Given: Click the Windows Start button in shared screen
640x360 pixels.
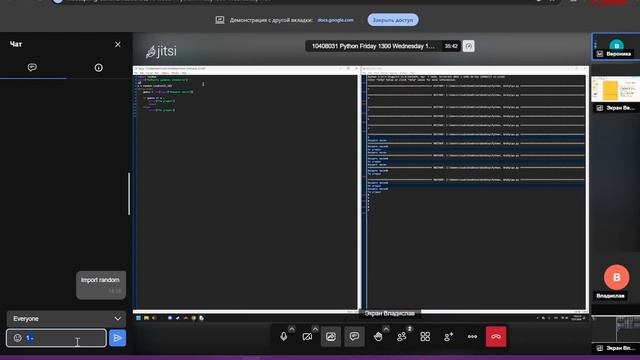Looking at the screenshot, I should tap(138, 318).
